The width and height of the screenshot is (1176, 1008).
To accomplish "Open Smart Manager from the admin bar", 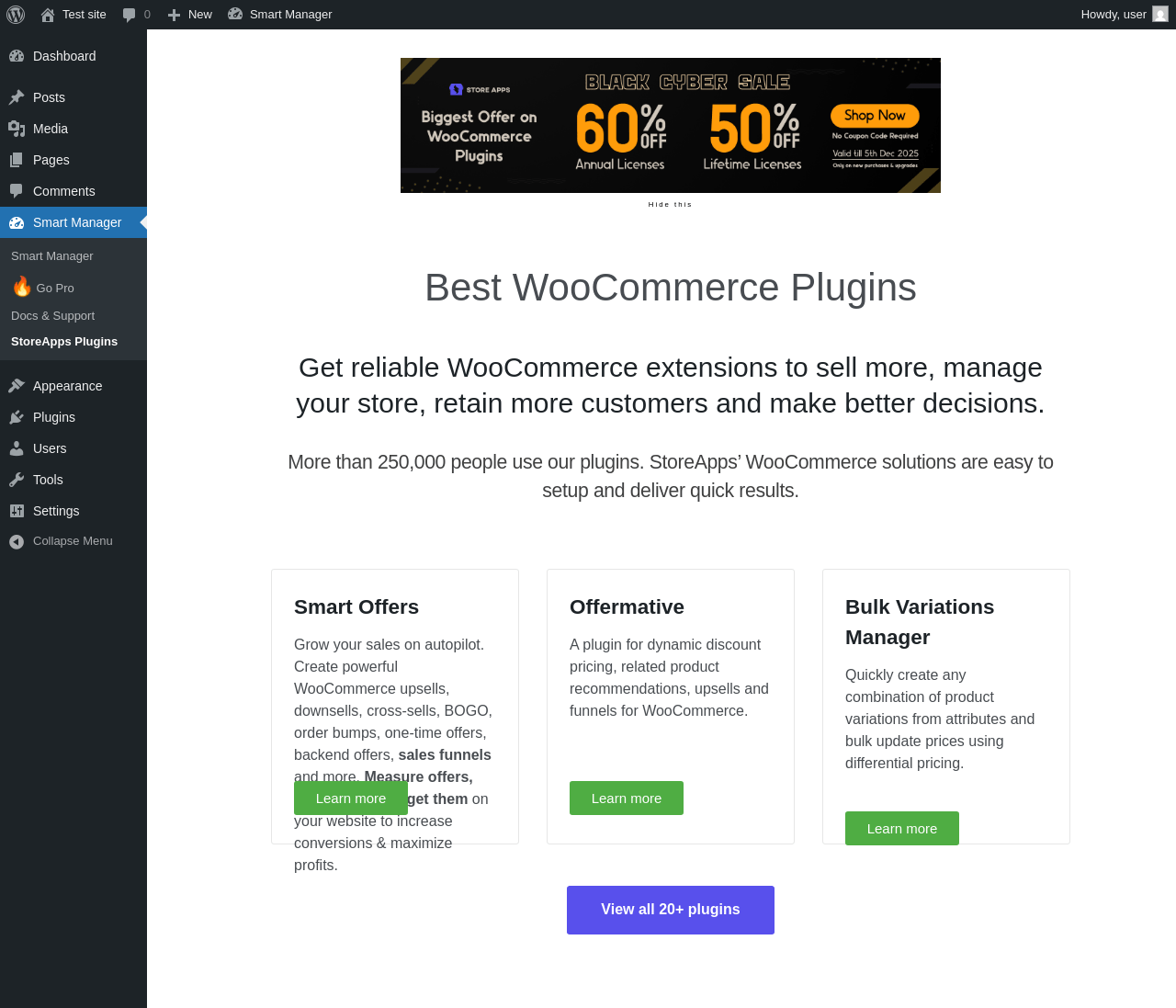I will coord(279,15).
